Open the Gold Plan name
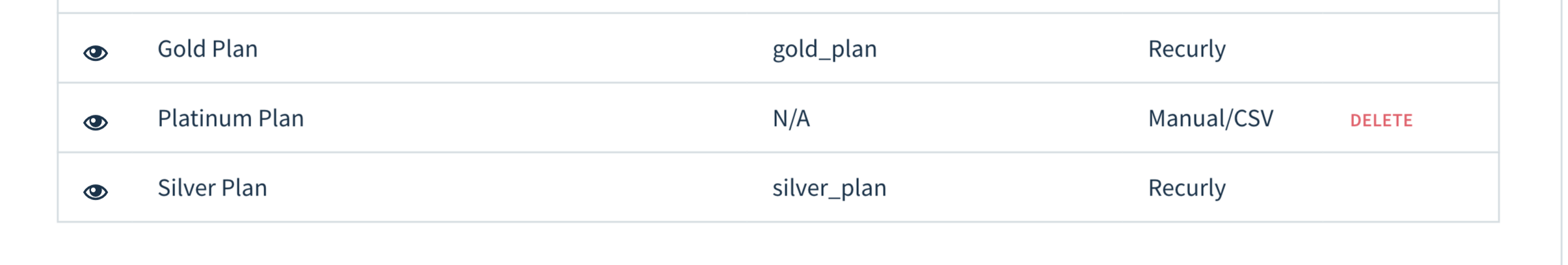 [208, 49]
